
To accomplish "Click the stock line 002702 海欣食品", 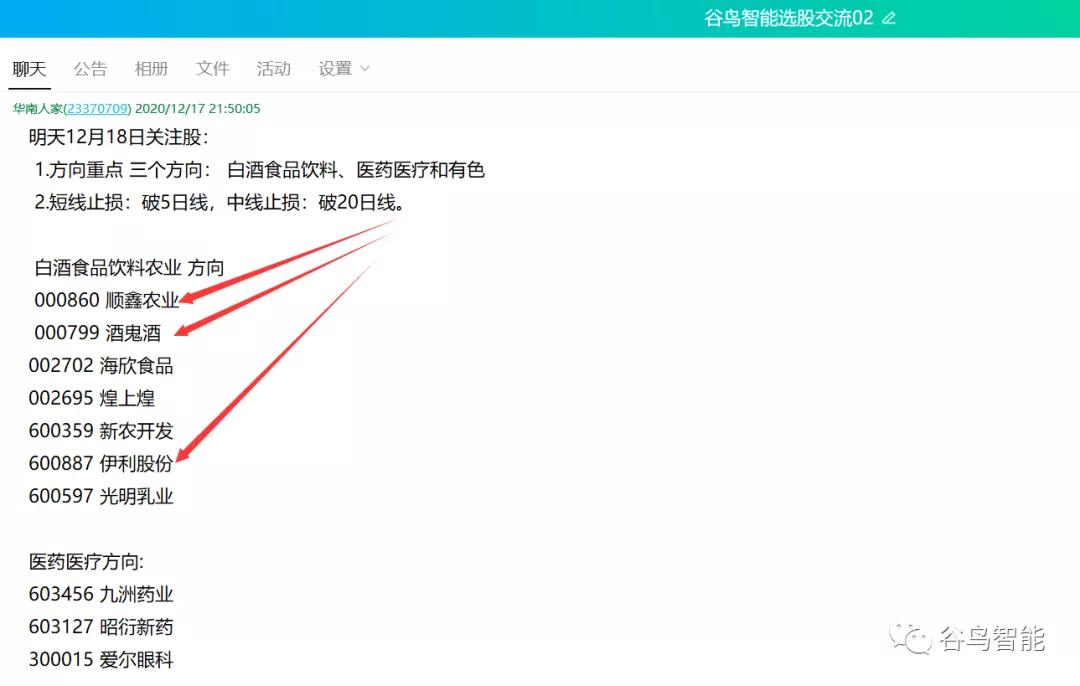I will click(100, 366).
